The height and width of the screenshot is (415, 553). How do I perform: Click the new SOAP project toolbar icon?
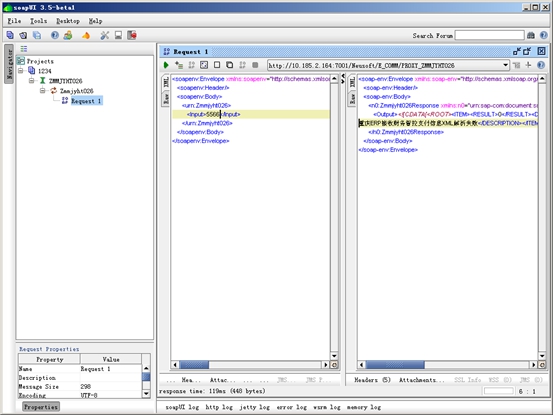10,35
